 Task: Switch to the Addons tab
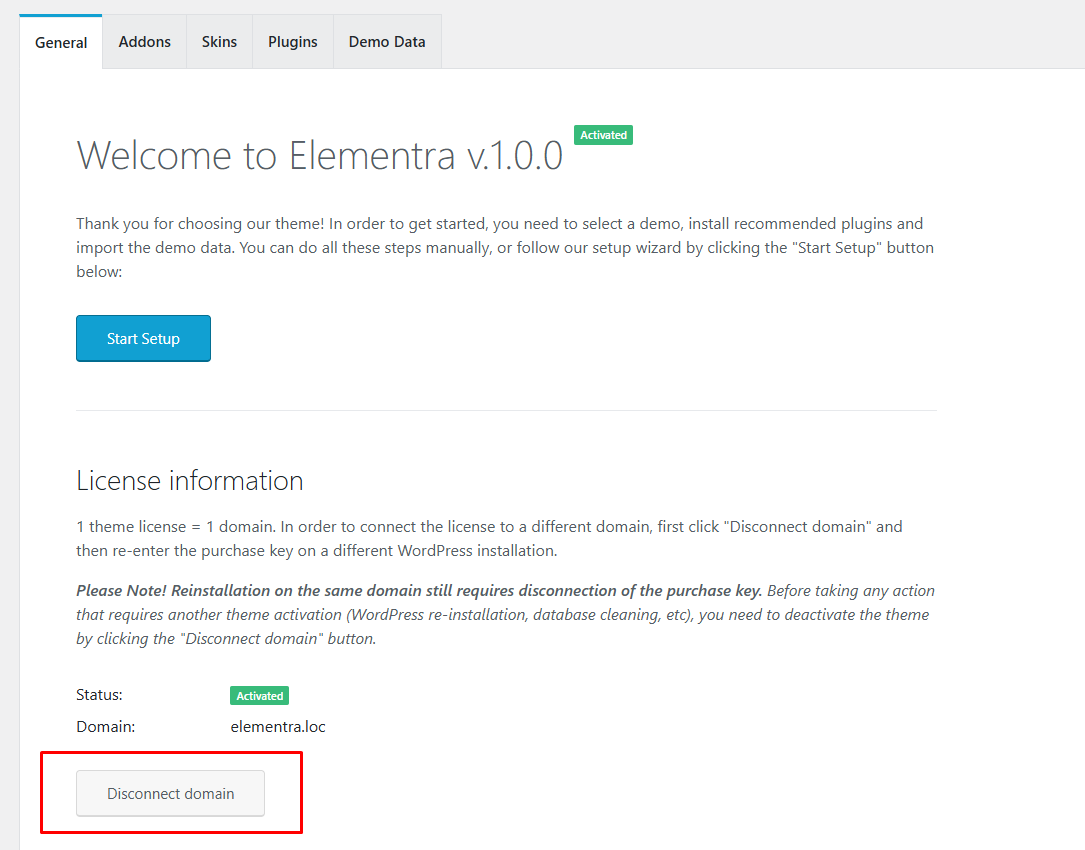(145, 42)
